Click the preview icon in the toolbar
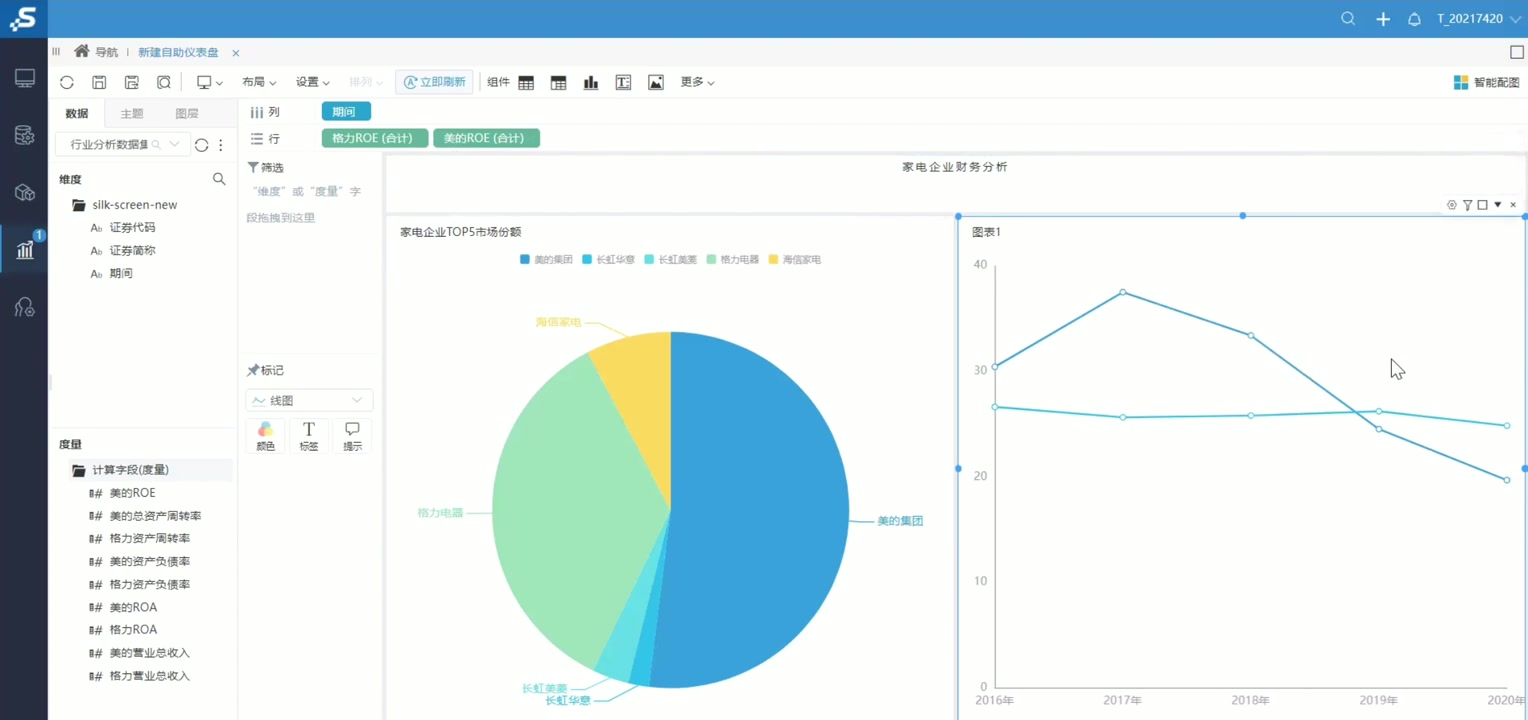Screen dimensions: 1528x720 (x=164, y=82)
